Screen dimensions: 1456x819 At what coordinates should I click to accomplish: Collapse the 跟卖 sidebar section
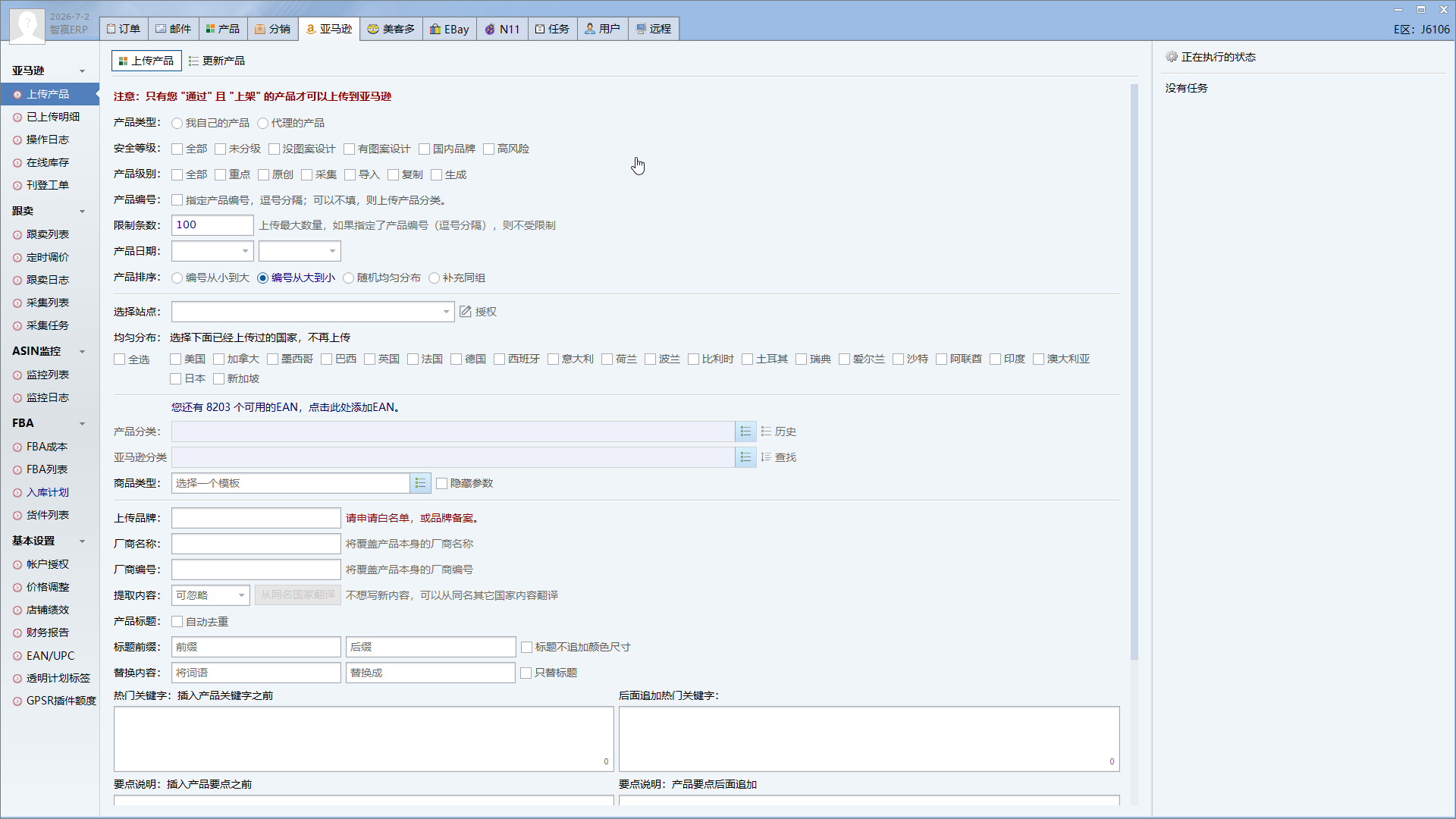click(x=82, y=212)
